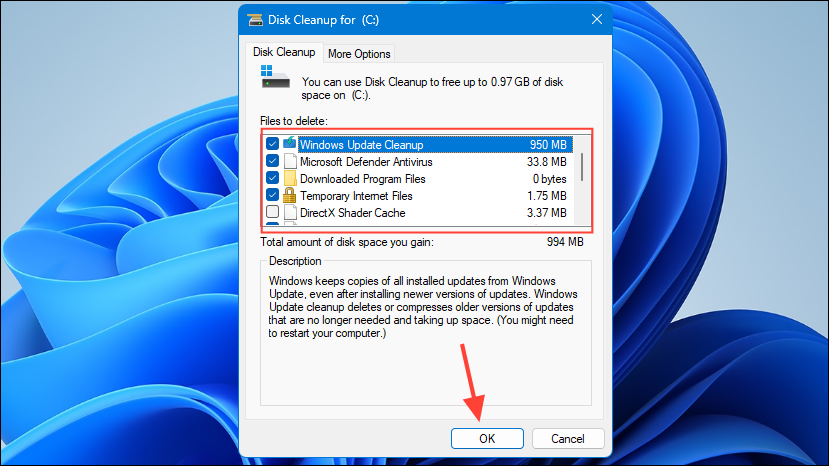Click the Microsoft Defender Antivirus file icon
The image size is (829, 466).
click(290, 161)
